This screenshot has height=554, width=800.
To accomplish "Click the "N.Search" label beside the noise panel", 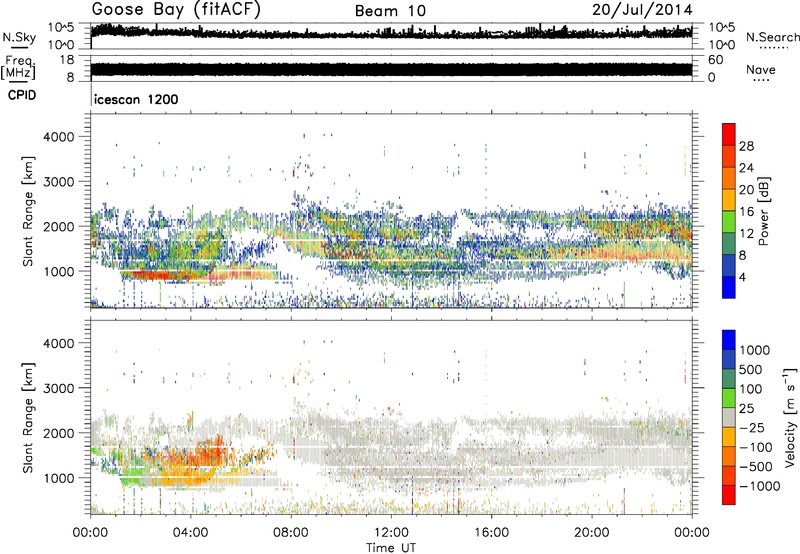I will [773, 37].
